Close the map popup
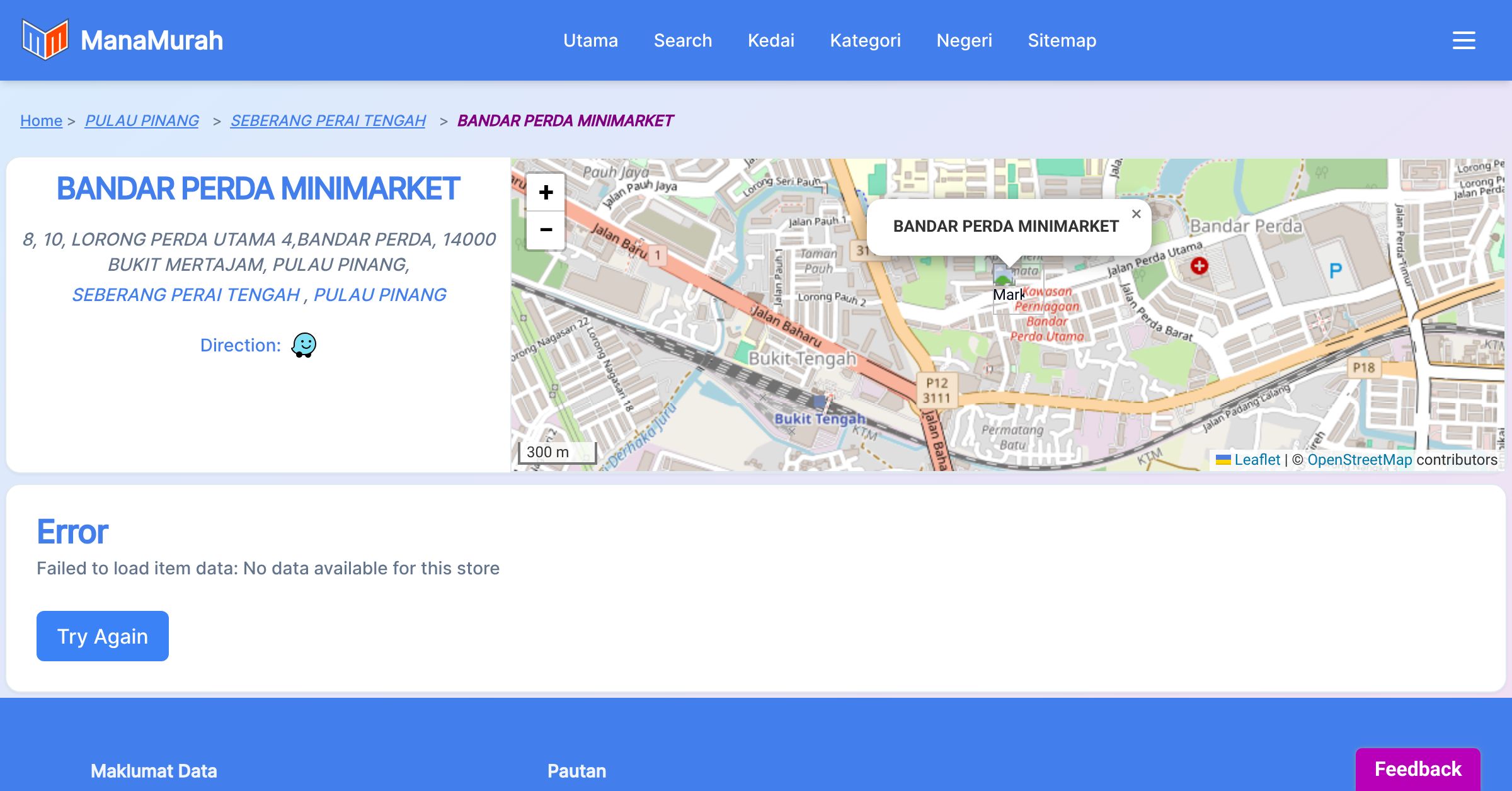Screen dimensions: 1512x791 (1136, 214)
